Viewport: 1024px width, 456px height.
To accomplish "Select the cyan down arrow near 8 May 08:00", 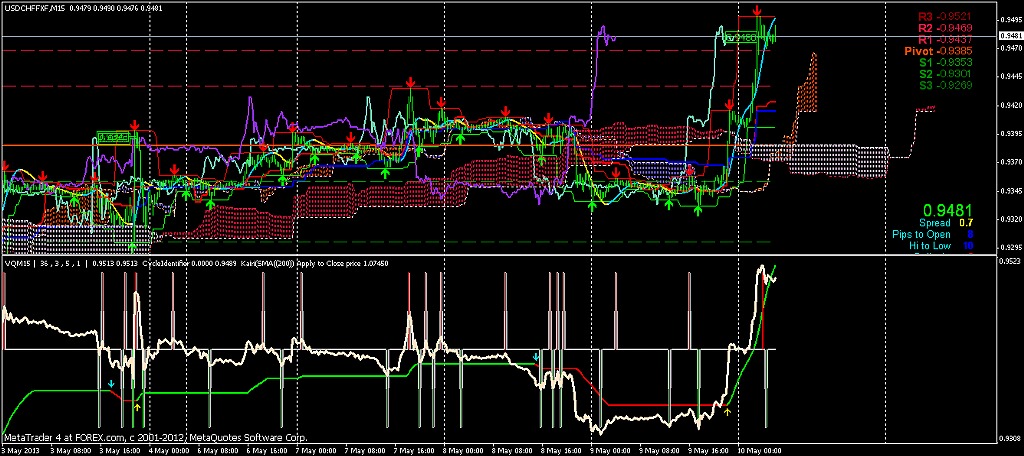I will tap(536, 356).
